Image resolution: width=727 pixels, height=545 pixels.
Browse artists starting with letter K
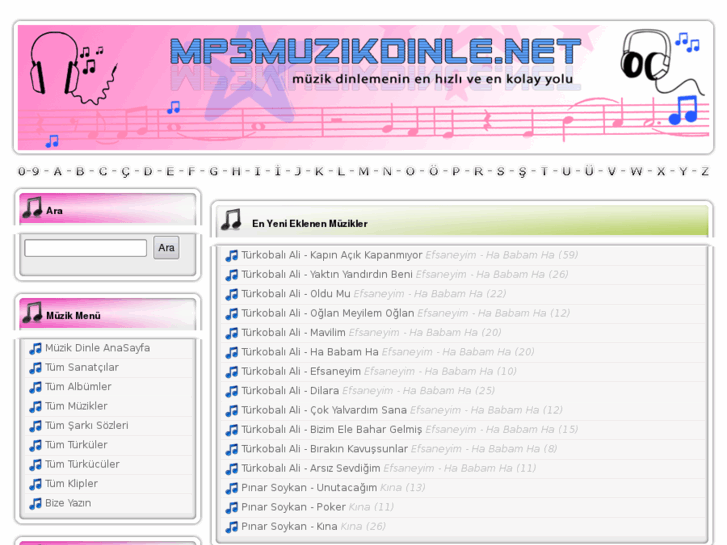point(319,172)
